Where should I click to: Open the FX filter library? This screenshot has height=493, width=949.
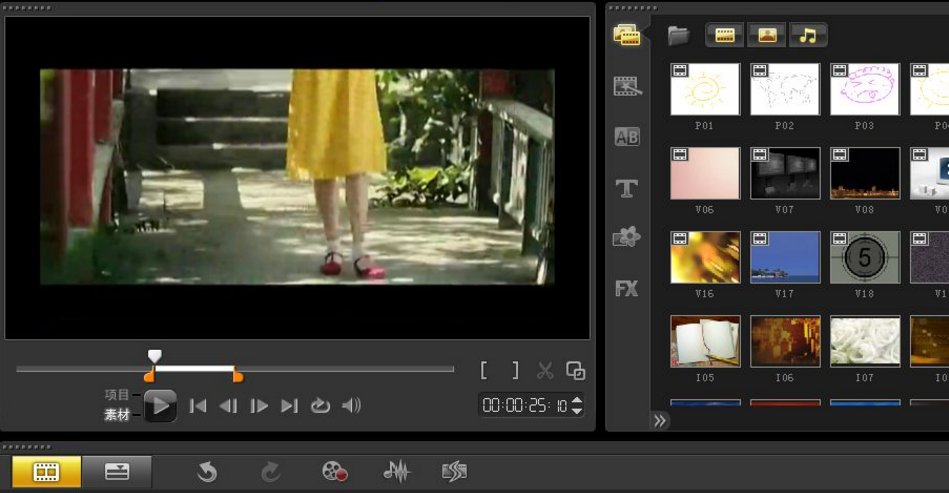627,289
